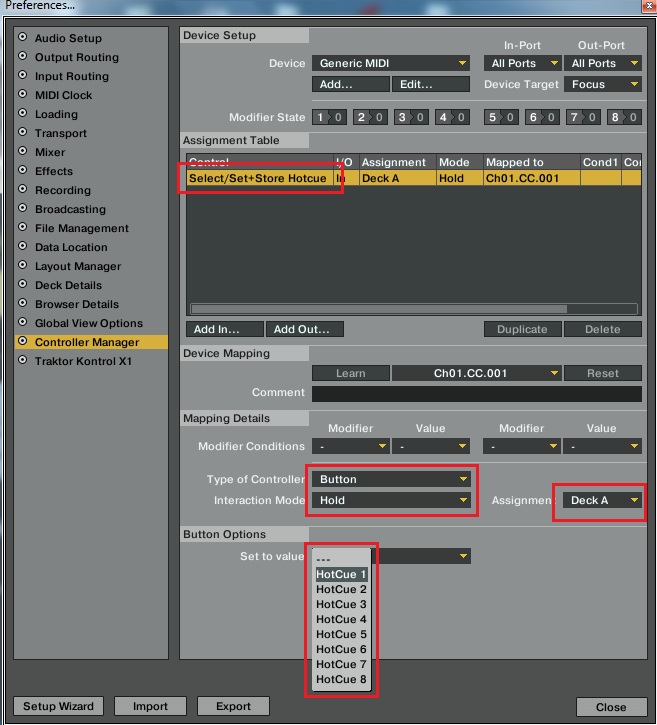
Task: Open the Device dropdown showing Generic MIDI
Action: pos(391,63)
